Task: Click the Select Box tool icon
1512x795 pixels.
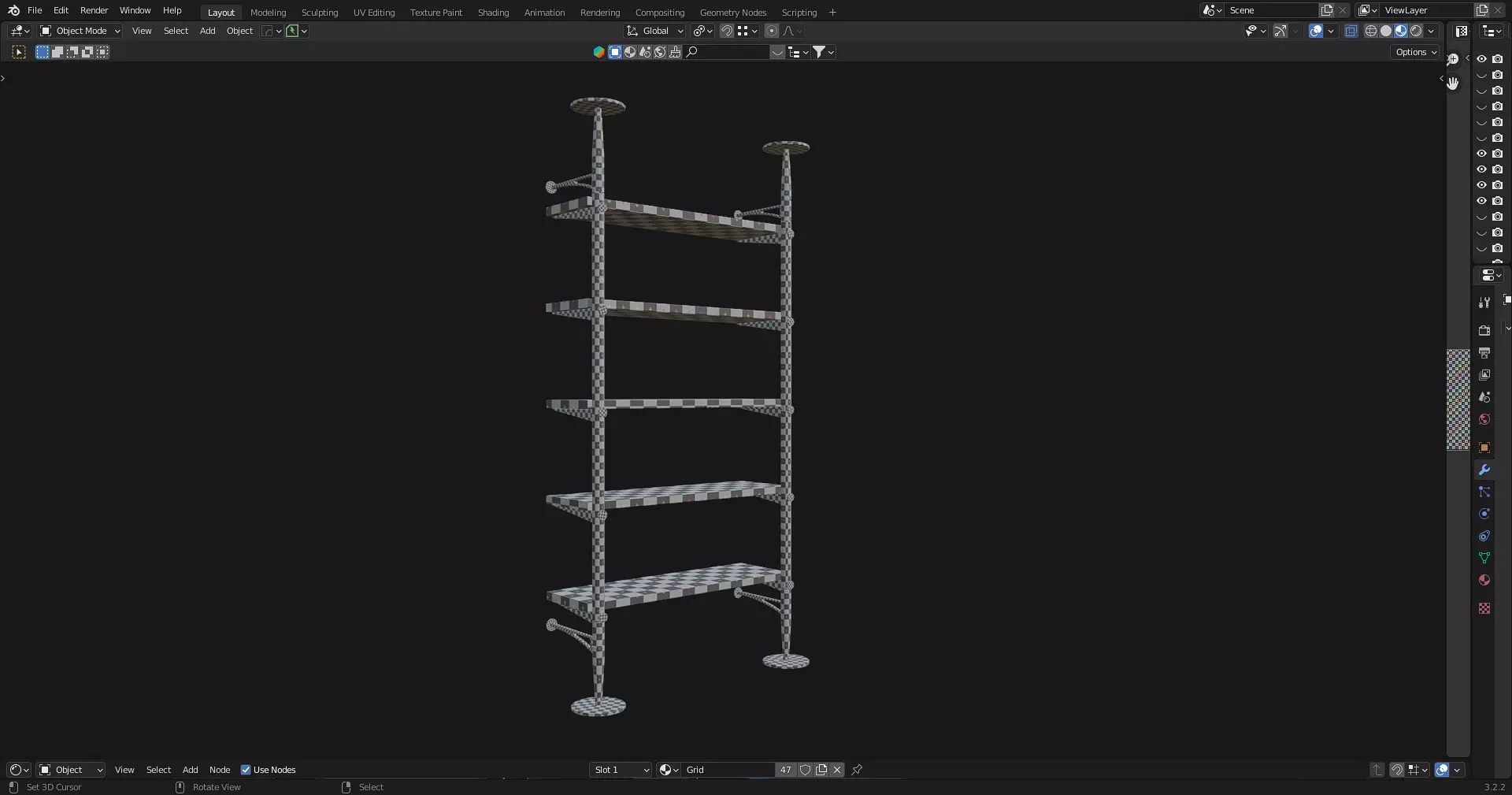Action: [19, 52]
